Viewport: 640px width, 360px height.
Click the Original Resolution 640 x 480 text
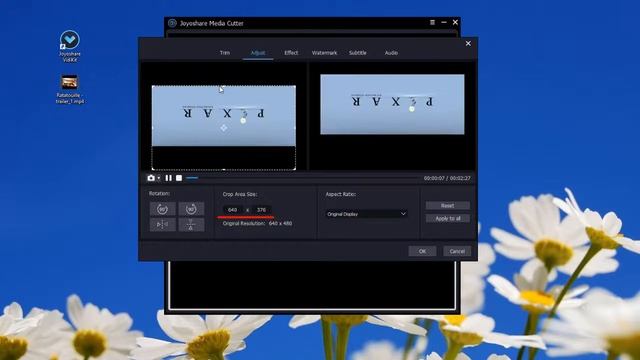tap(257, 224)
